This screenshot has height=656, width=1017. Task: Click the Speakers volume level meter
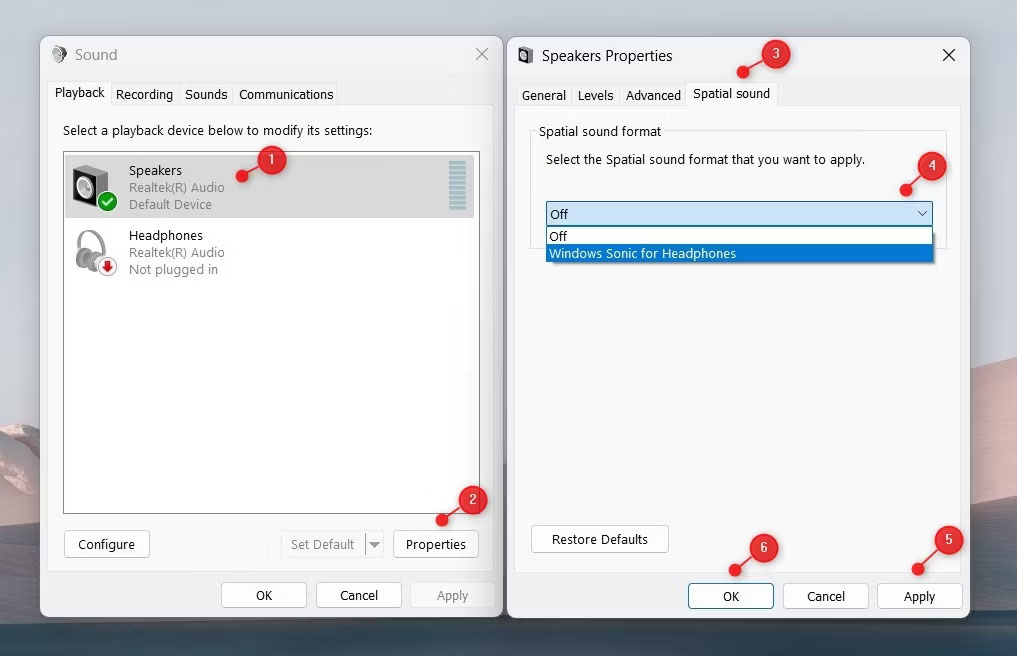[458, 186]
